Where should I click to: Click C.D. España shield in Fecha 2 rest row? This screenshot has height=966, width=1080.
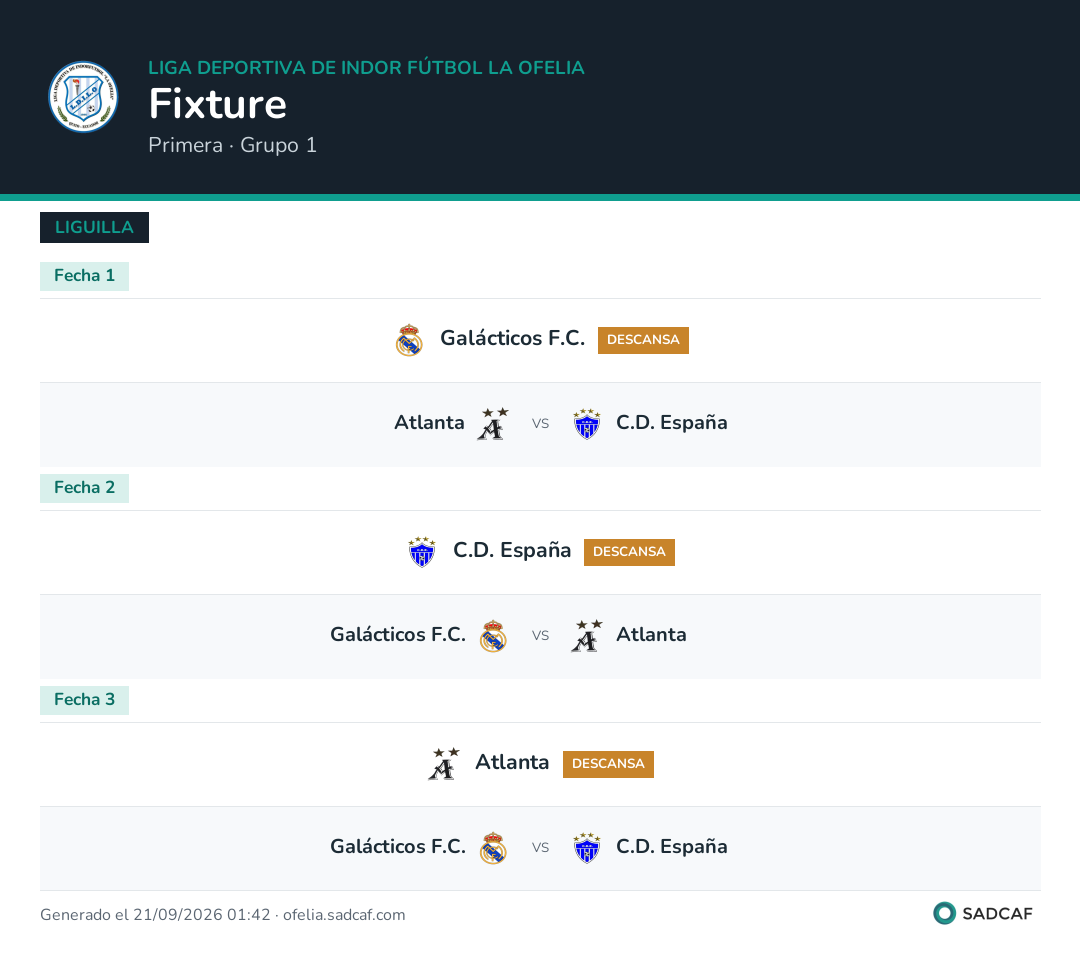point(422,552)
